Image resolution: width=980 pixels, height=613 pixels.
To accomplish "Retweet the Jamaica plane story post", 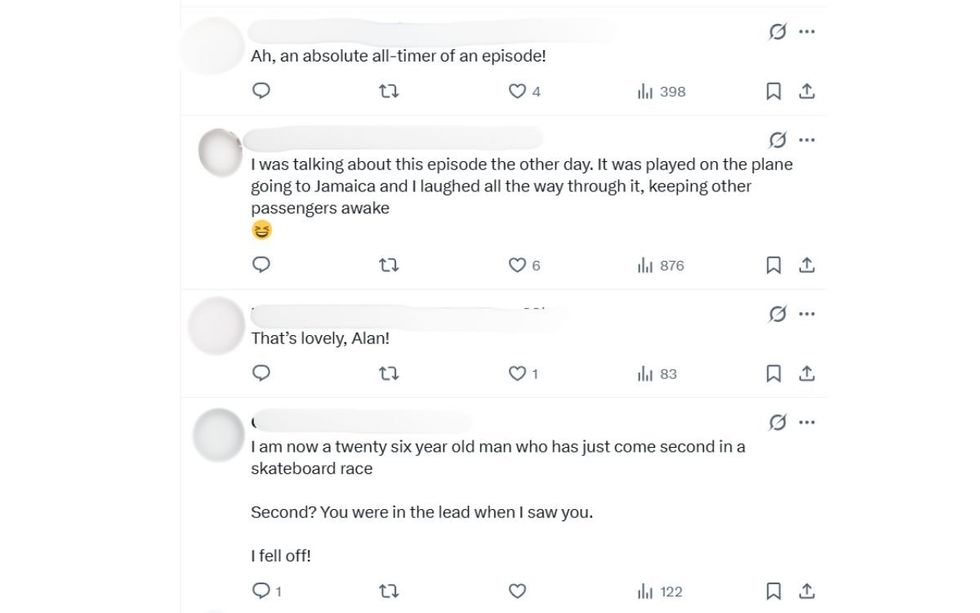I will pyautogui.click(x=390, y=265).
